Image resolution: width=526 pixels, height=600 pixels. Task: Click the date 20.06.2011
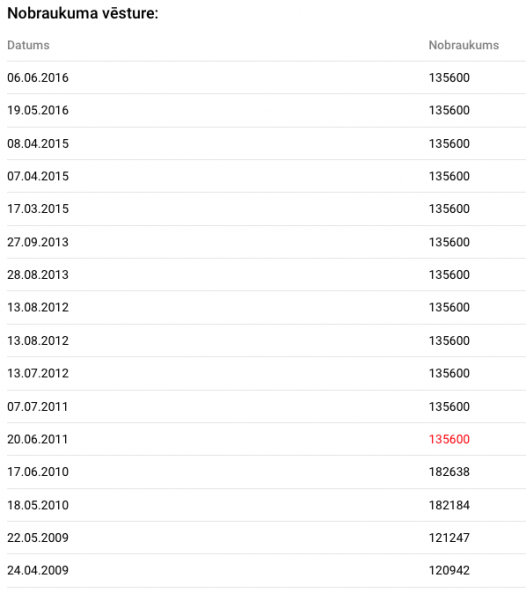click(x=37, y=439)
